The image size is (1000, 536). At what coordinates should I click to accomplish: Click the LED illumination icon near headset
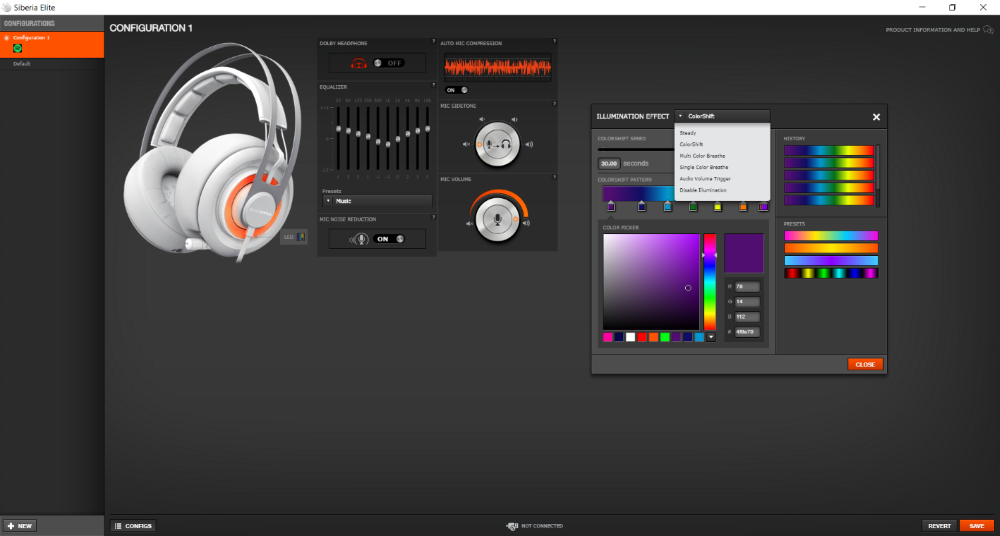coord(301,237)
